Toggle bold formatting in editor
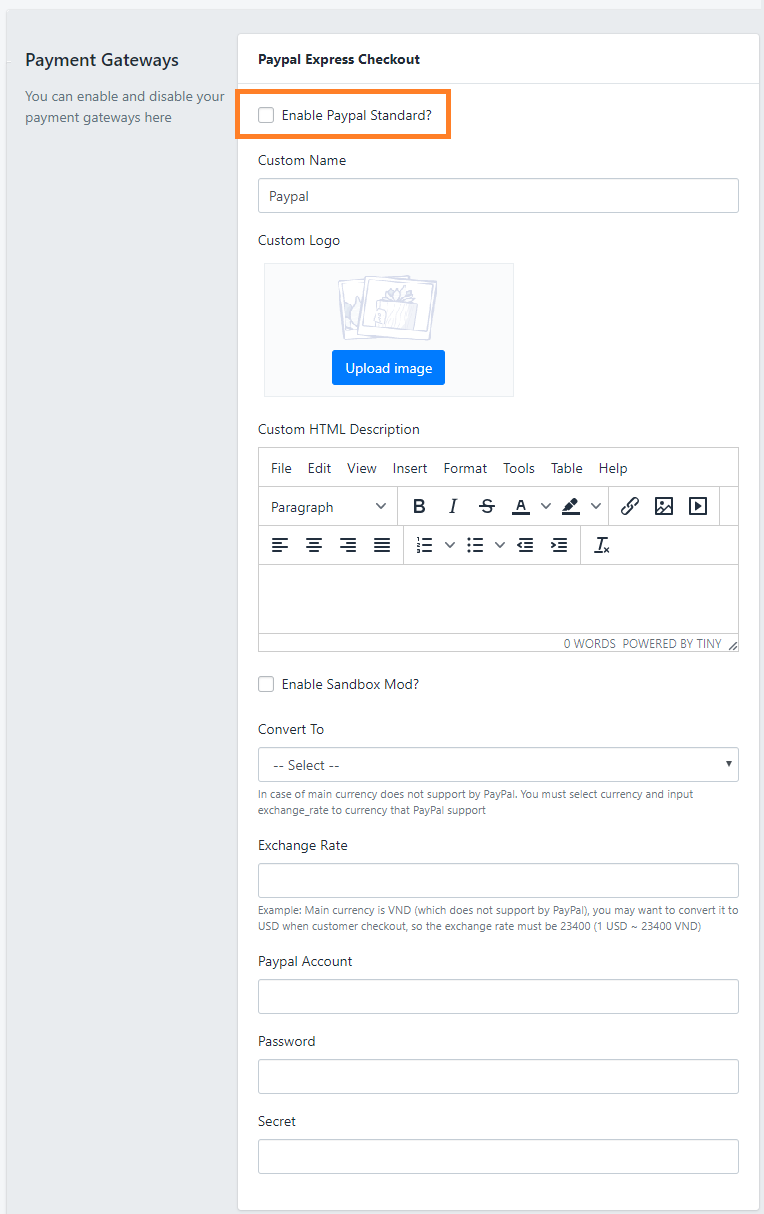 [419, 506]
